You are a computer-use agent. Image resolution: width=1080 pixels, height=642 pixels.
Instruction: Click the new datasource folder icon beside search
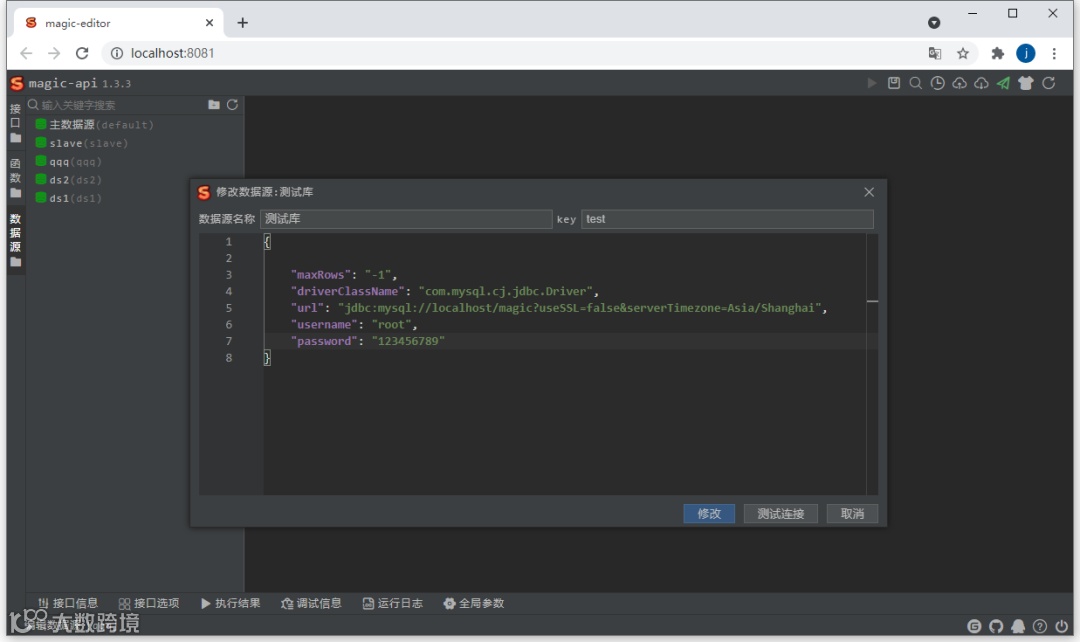point(214,105)
